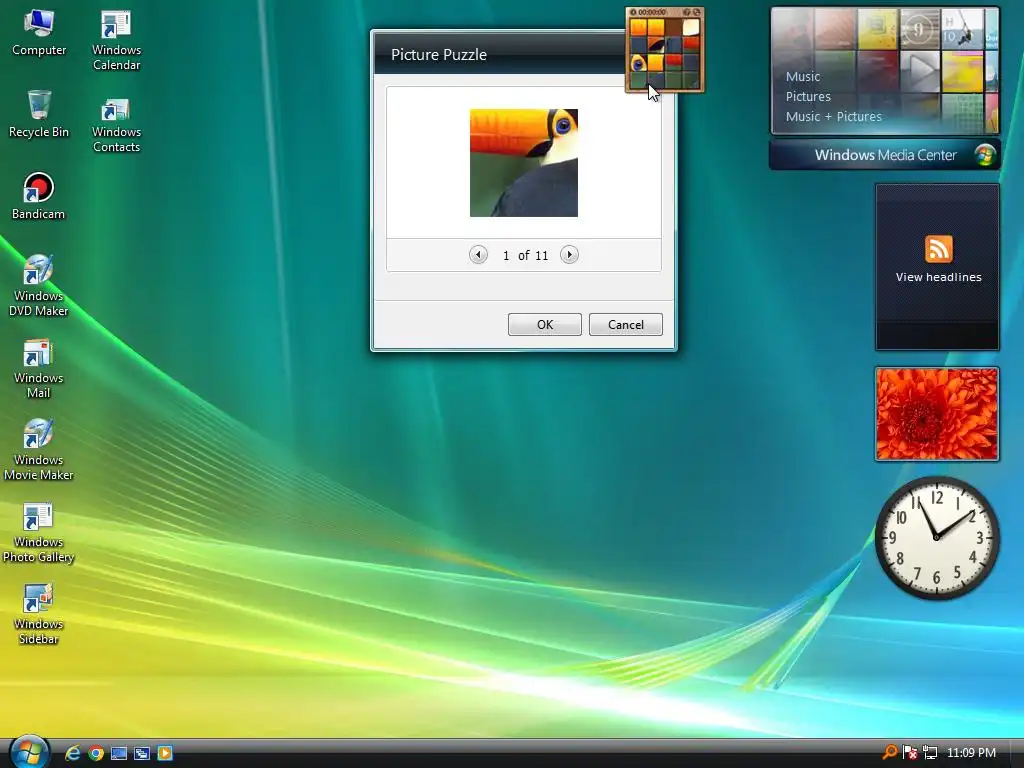The width and height of the screenshot is (1024, 768).
Task: Click the toucan preview picture in the dialog
Action: click(x=524, y=163)
